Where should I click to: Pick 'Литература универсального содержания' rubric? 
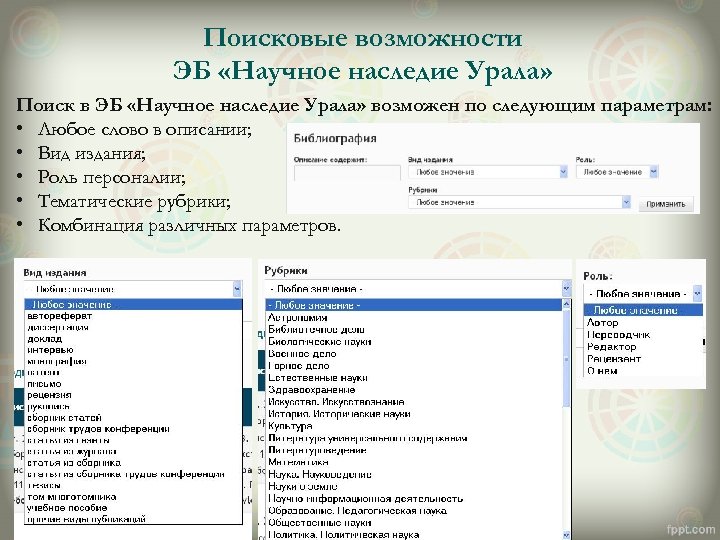pos(414,439)
